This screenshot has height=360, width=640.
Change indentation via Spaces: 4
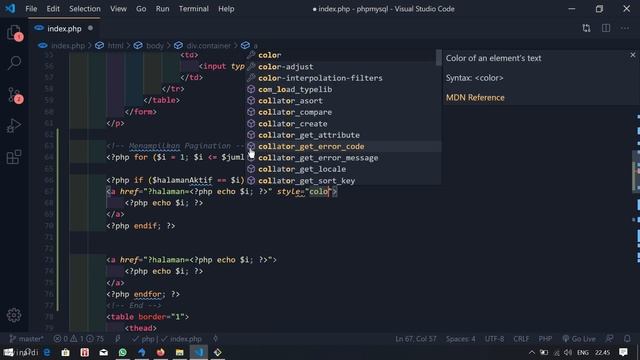pyautogui.click(x=460, y=339)
